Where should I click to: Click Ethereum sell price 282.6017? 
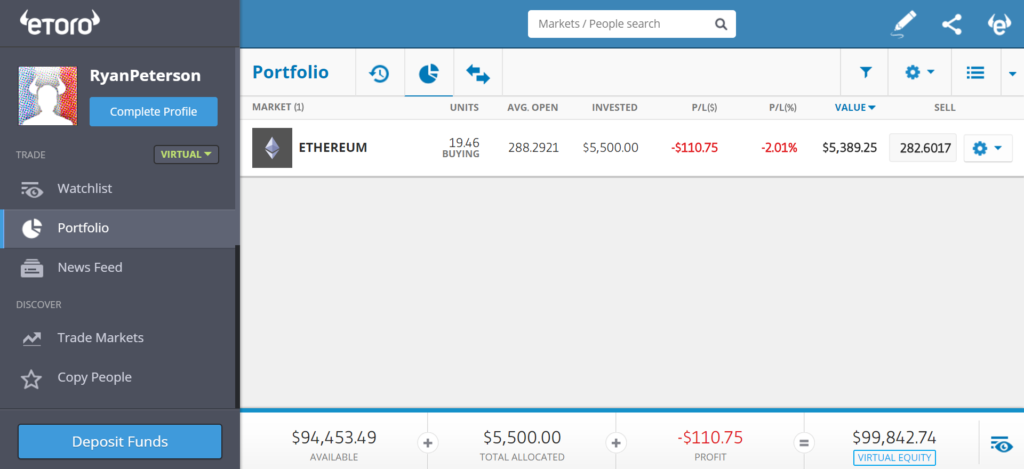[x=923, y=148]
